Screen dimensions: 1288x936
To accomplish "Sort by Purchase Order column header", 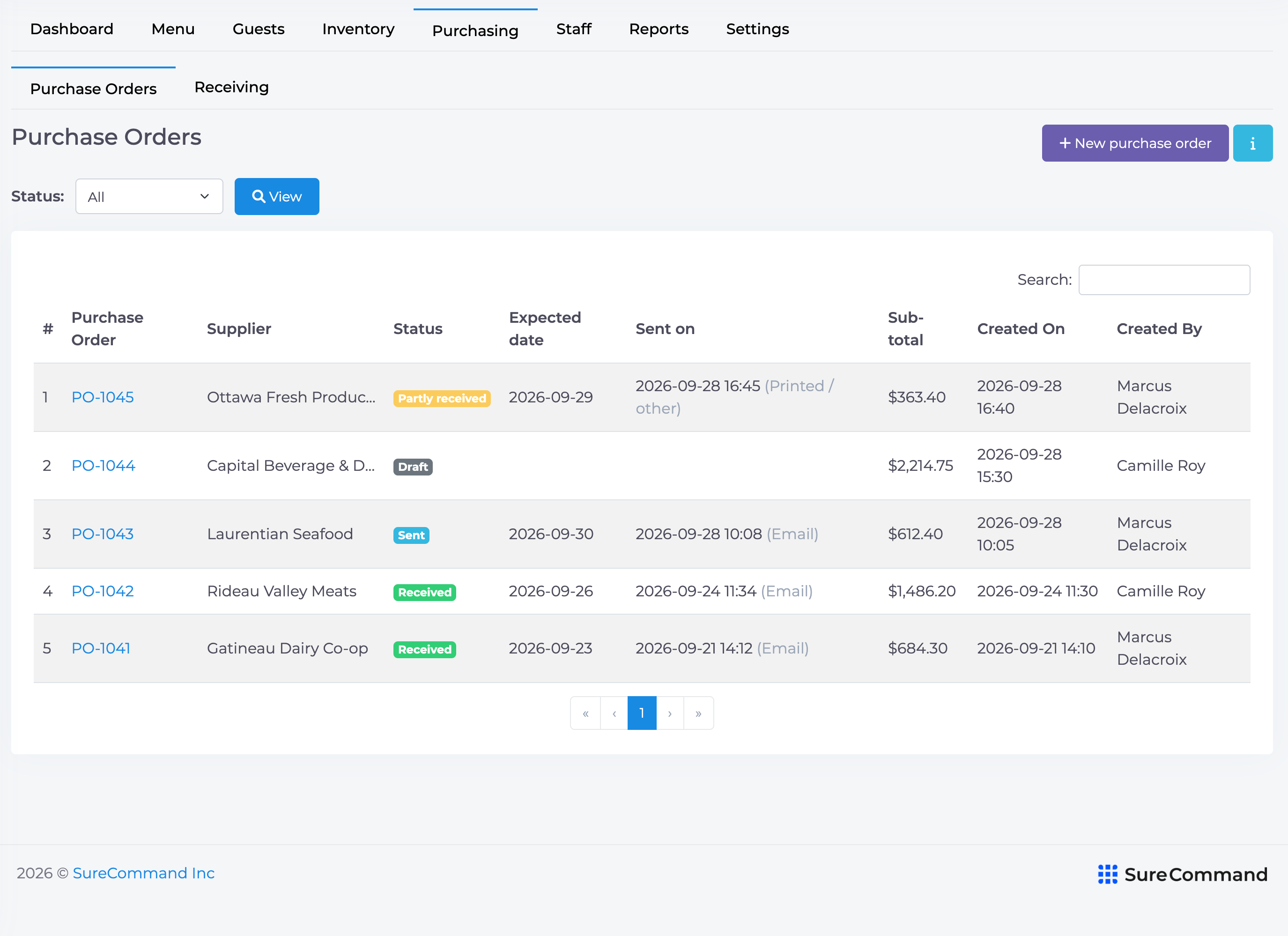I will click(107, 328).
